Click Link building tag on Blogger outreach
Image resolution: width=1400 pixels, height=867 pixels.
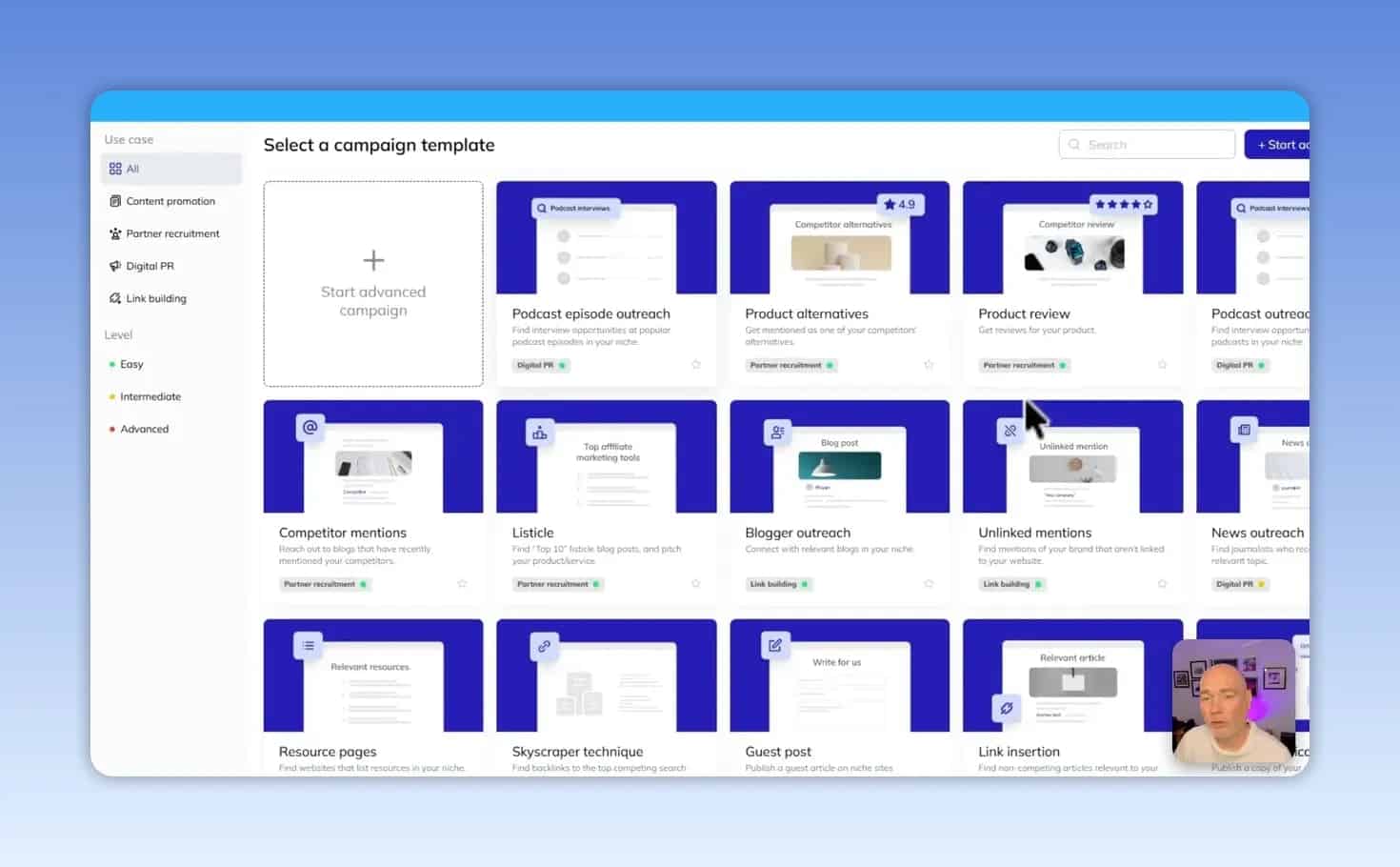[779, 584]
